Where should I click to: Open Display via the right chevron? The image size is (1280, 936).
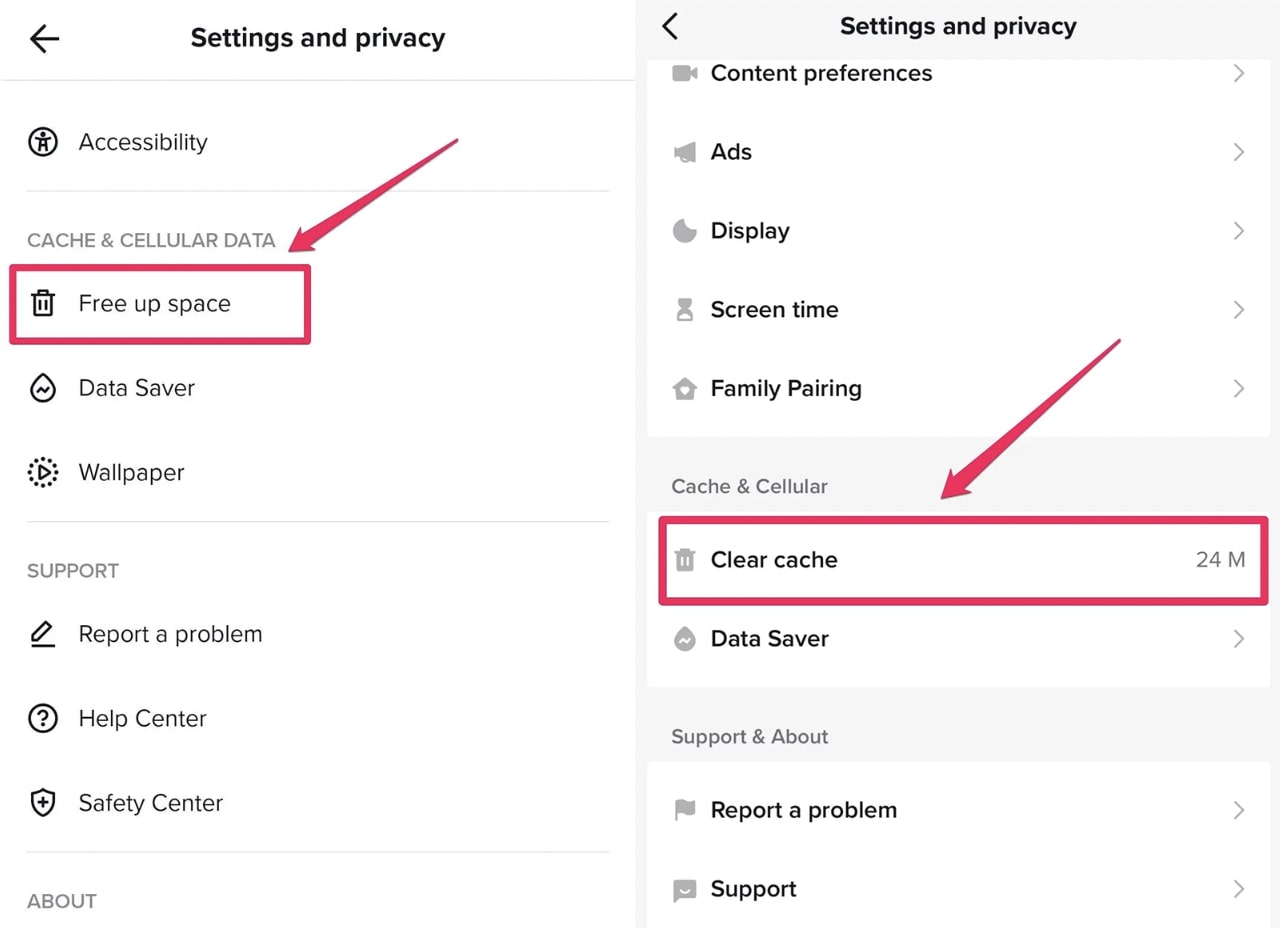[x=1238, y=231]
